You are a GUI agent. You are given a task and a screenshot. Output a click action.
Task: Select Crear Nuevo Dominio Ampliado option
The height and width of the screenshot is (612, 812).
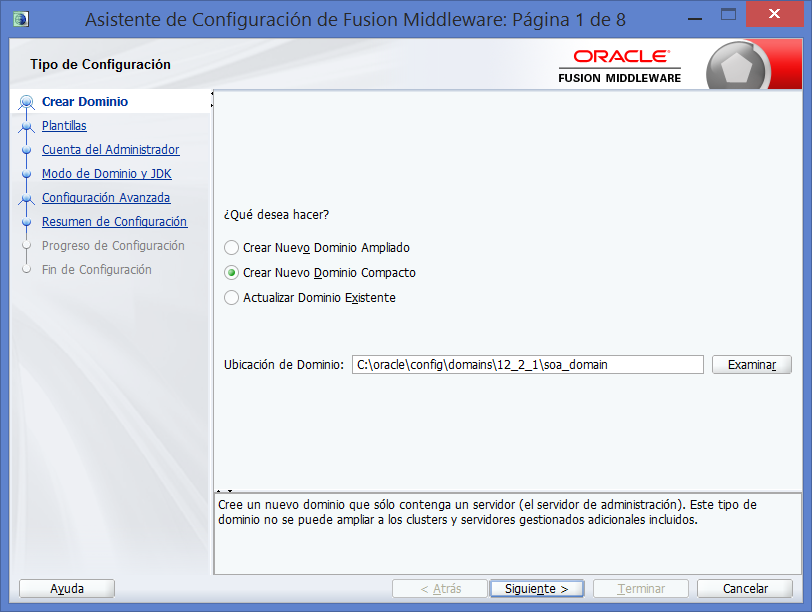point(316,247)
